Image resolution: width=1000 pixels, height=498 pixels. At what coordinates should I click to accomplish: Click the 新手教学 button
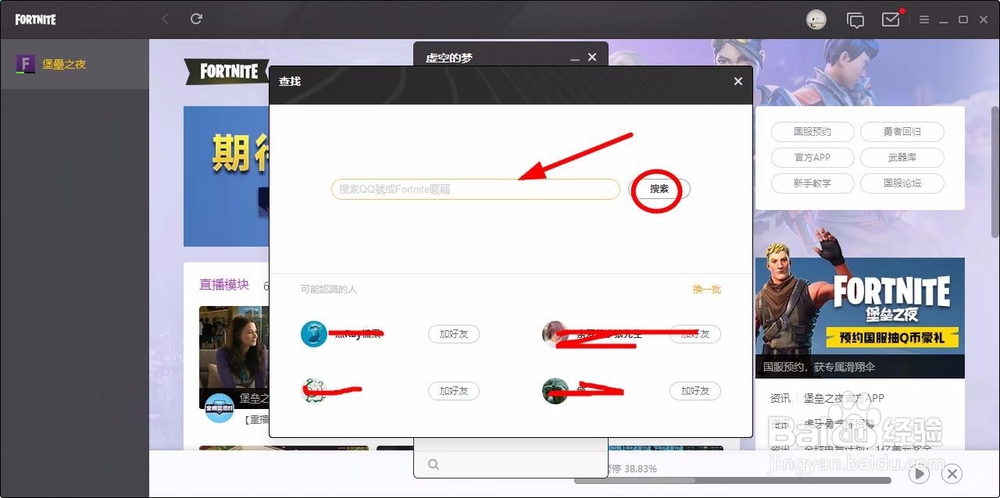tap(812, 183)
